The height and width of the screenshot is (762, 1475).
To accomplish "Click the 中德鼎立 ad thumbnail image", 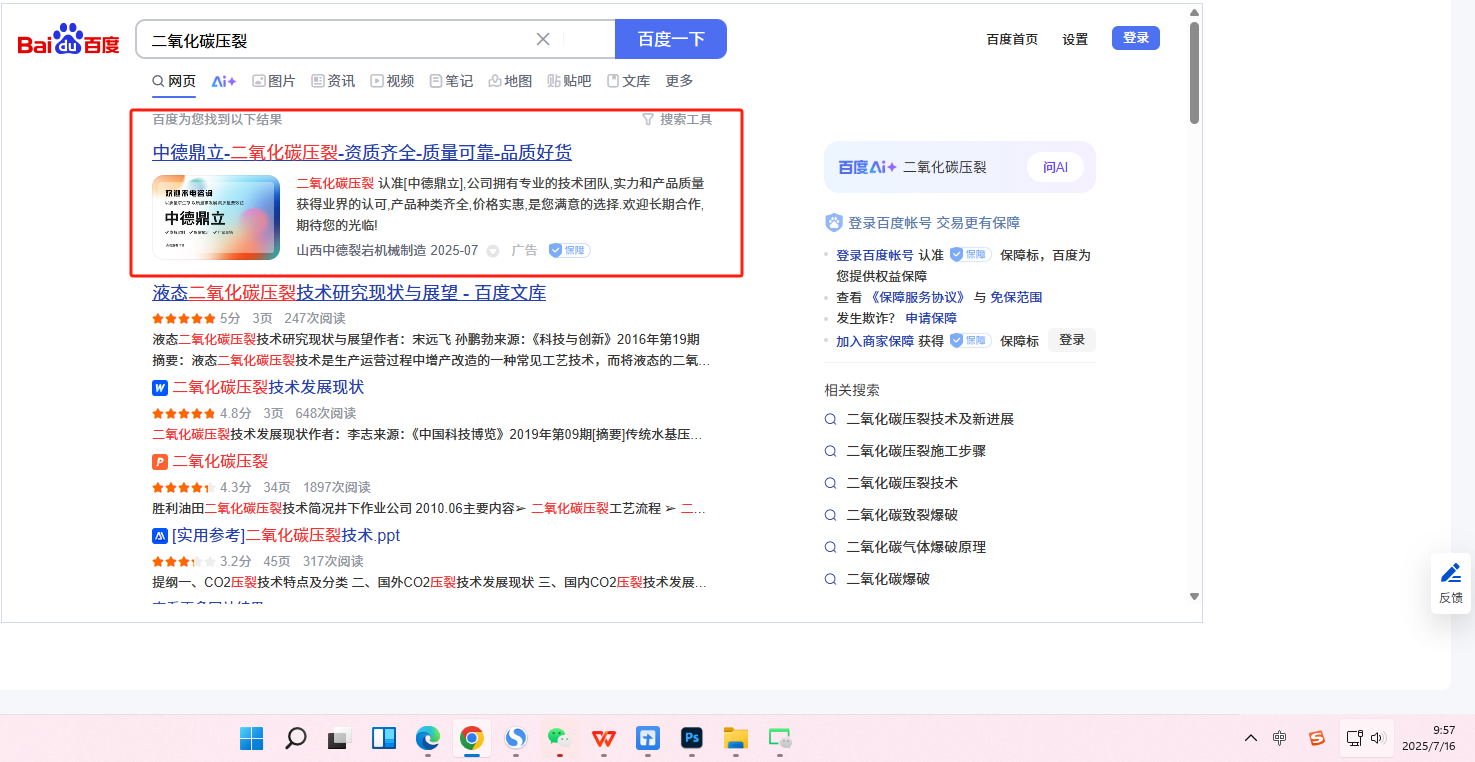I will click(216, 217).
